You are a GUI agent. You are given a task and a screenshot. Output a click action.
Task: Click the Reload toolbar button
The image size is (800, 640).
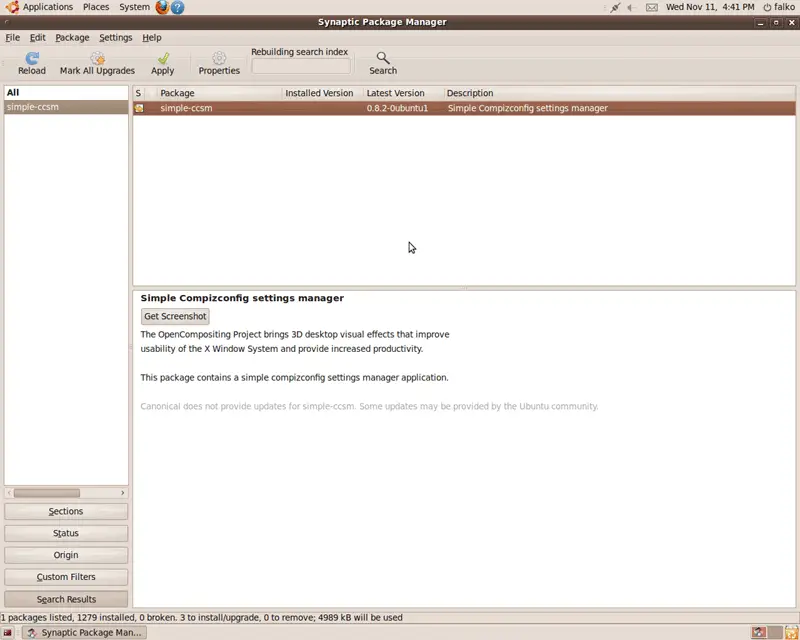click(32, 64)
